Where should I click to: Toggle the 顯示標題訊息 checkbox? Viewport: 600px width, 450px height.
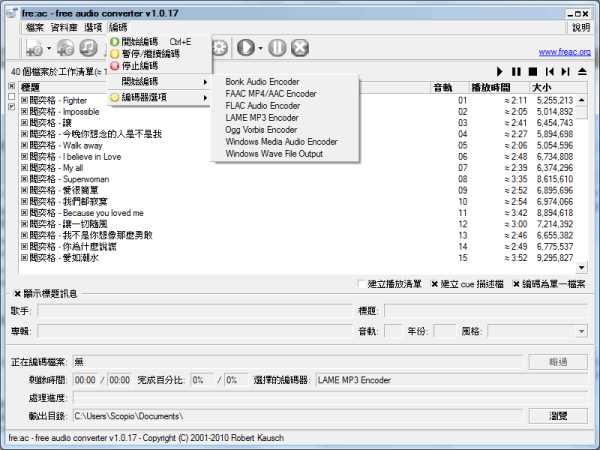[x=17, y=294]
